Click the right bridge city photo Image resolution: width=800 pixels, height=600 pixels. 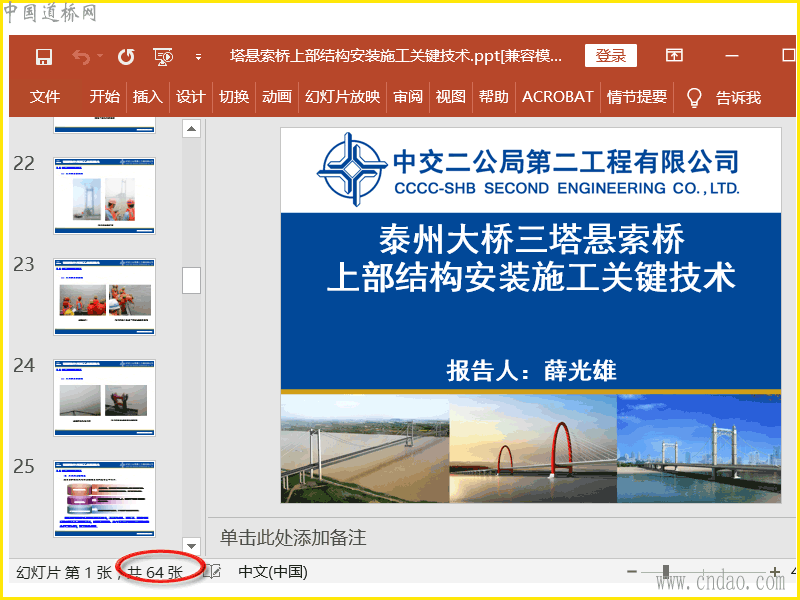(699, 448)
